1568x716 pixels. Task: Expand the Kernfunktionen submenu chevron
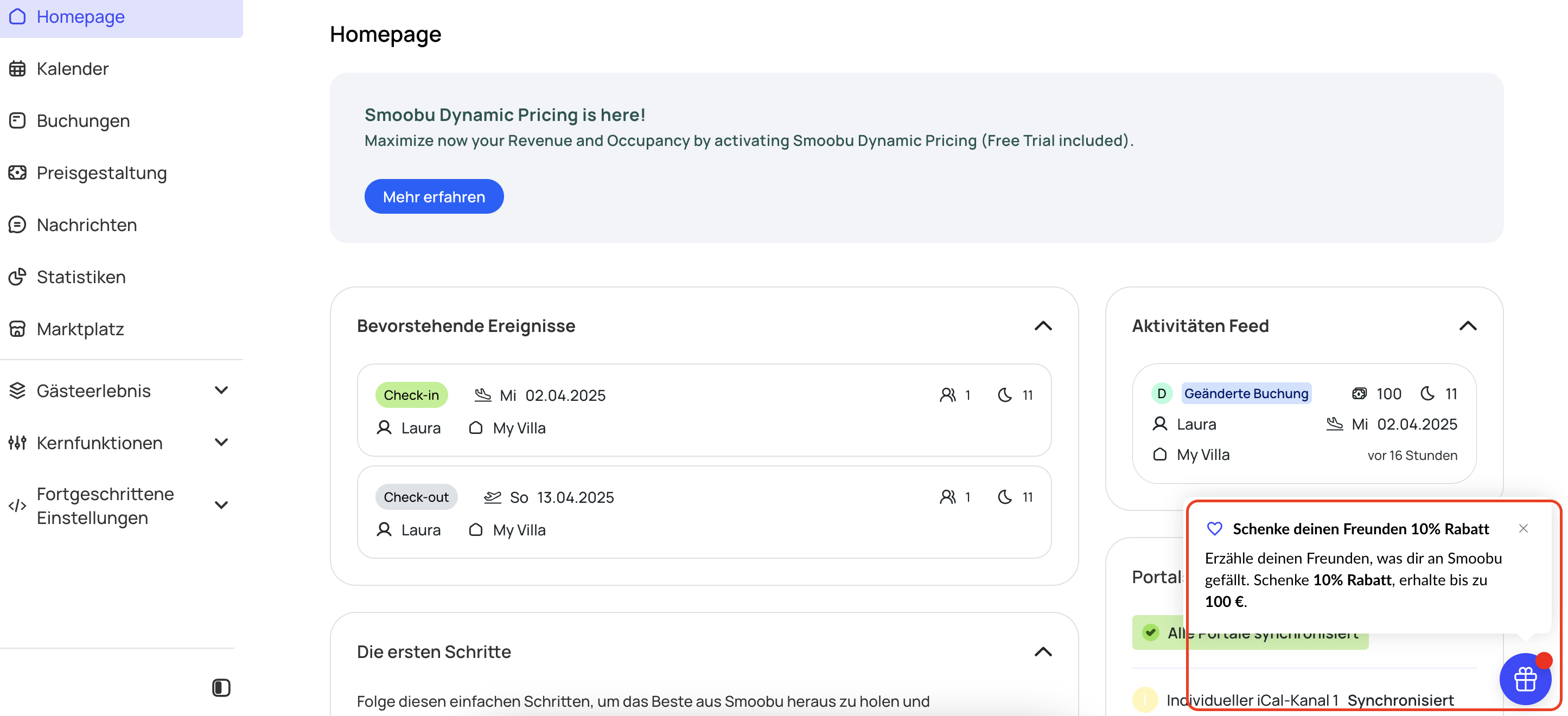click(221, 442)
